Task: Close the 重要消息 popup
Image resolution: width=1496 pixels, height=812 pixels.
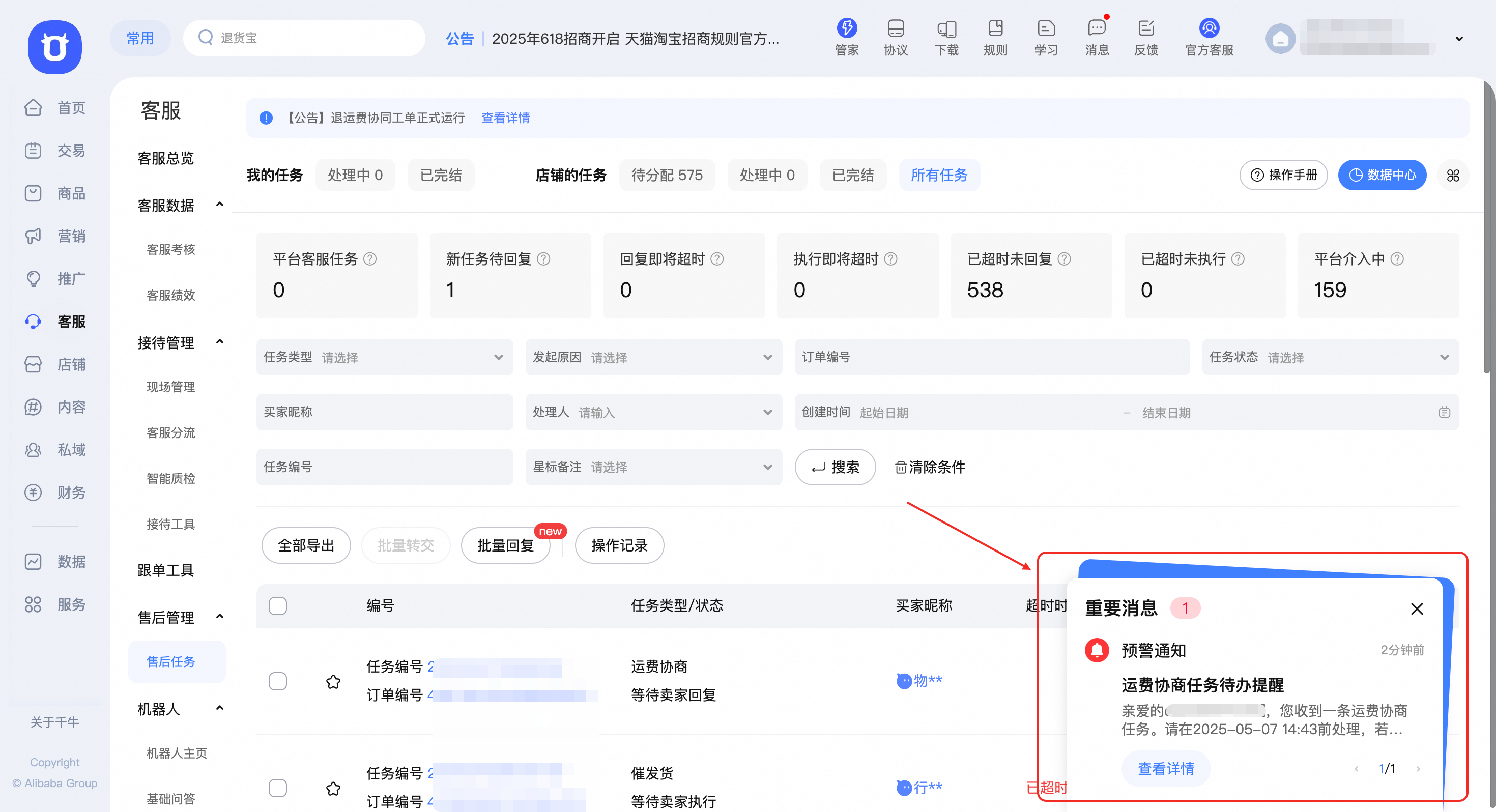Action: tap(1417, 608)
